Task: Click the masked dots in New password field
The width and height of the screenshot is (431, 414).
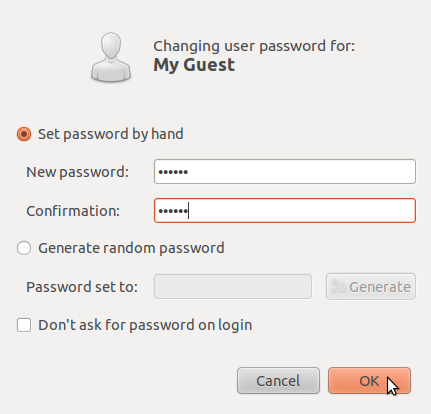Action: pos(173,172)
